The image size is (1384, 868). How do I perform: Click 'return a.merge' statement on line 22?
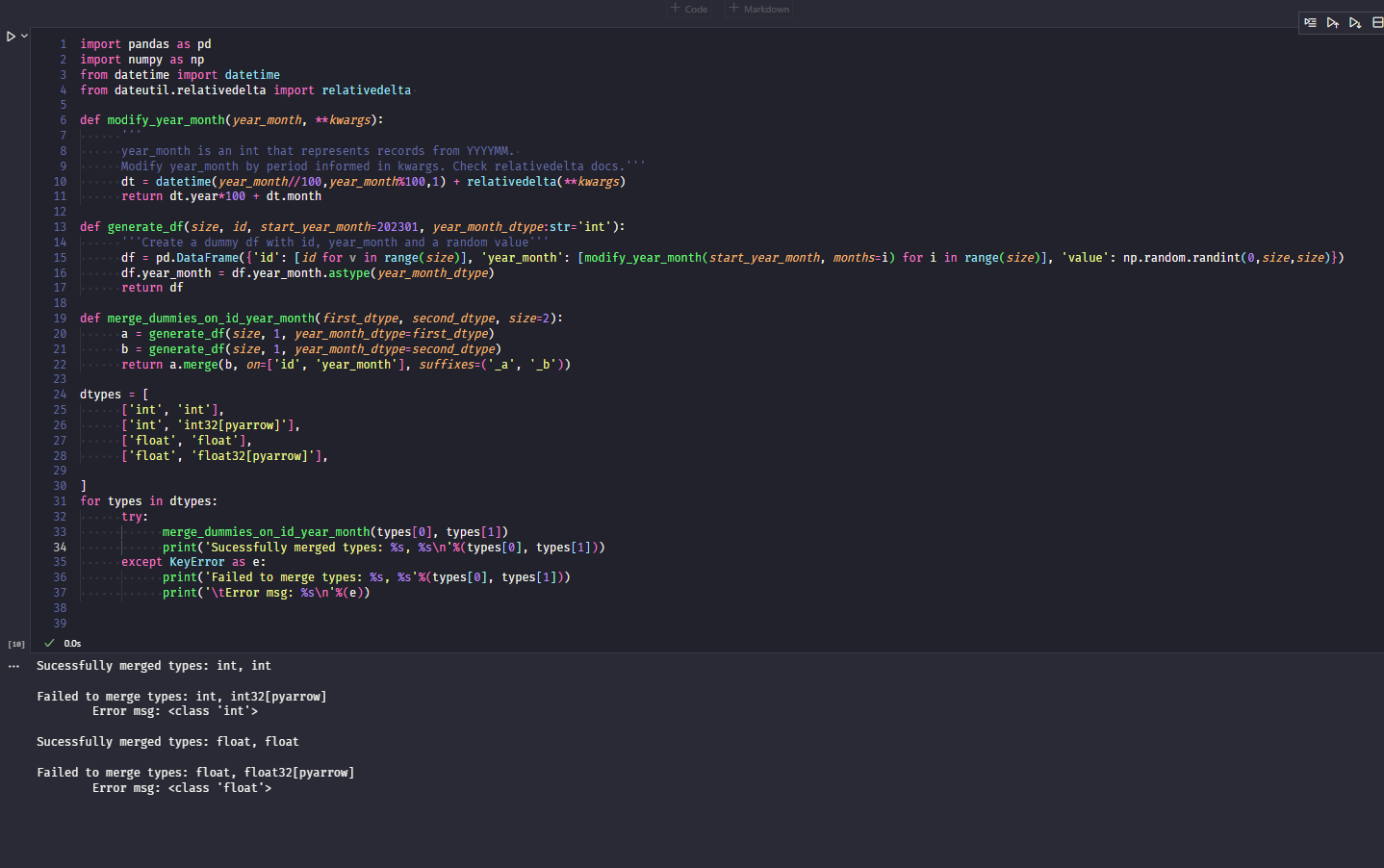pos(346,365)
